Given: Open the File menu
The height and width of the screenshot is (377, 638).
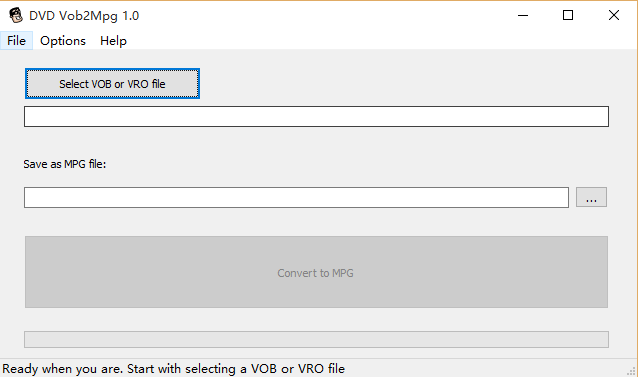Looking at the screenshot, I should 16,41.
